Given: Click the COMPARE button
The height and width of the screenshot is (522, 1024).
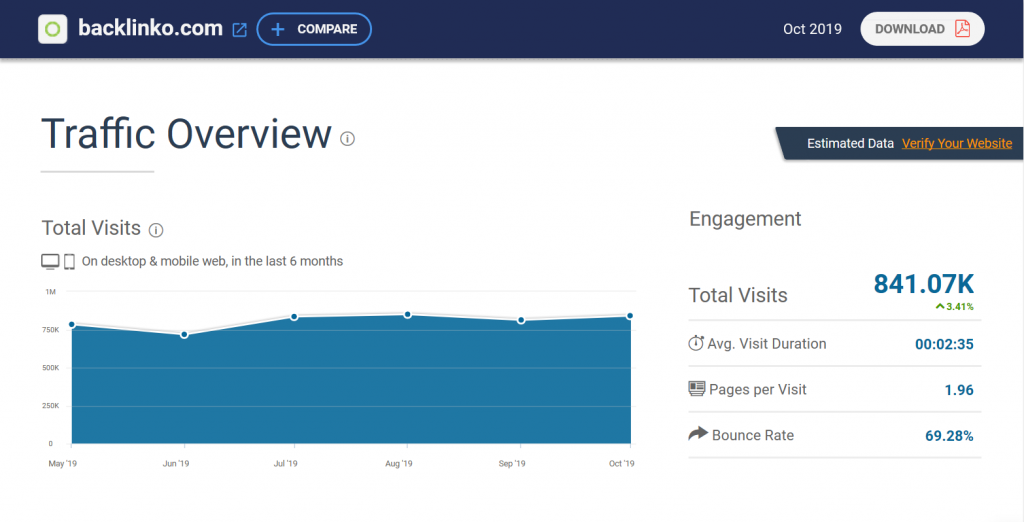Looking at the screenshot, I should tap(314, 29).
